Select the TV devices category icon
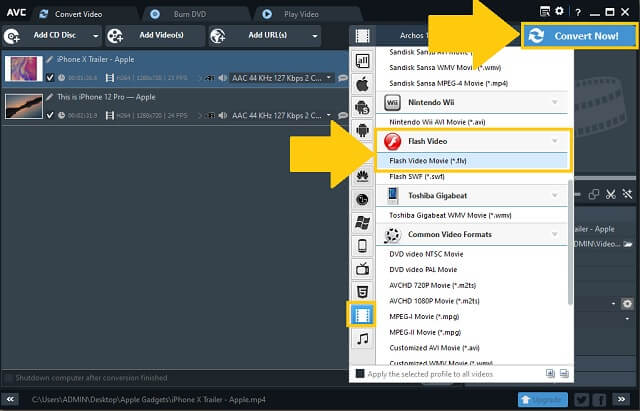 362,269
